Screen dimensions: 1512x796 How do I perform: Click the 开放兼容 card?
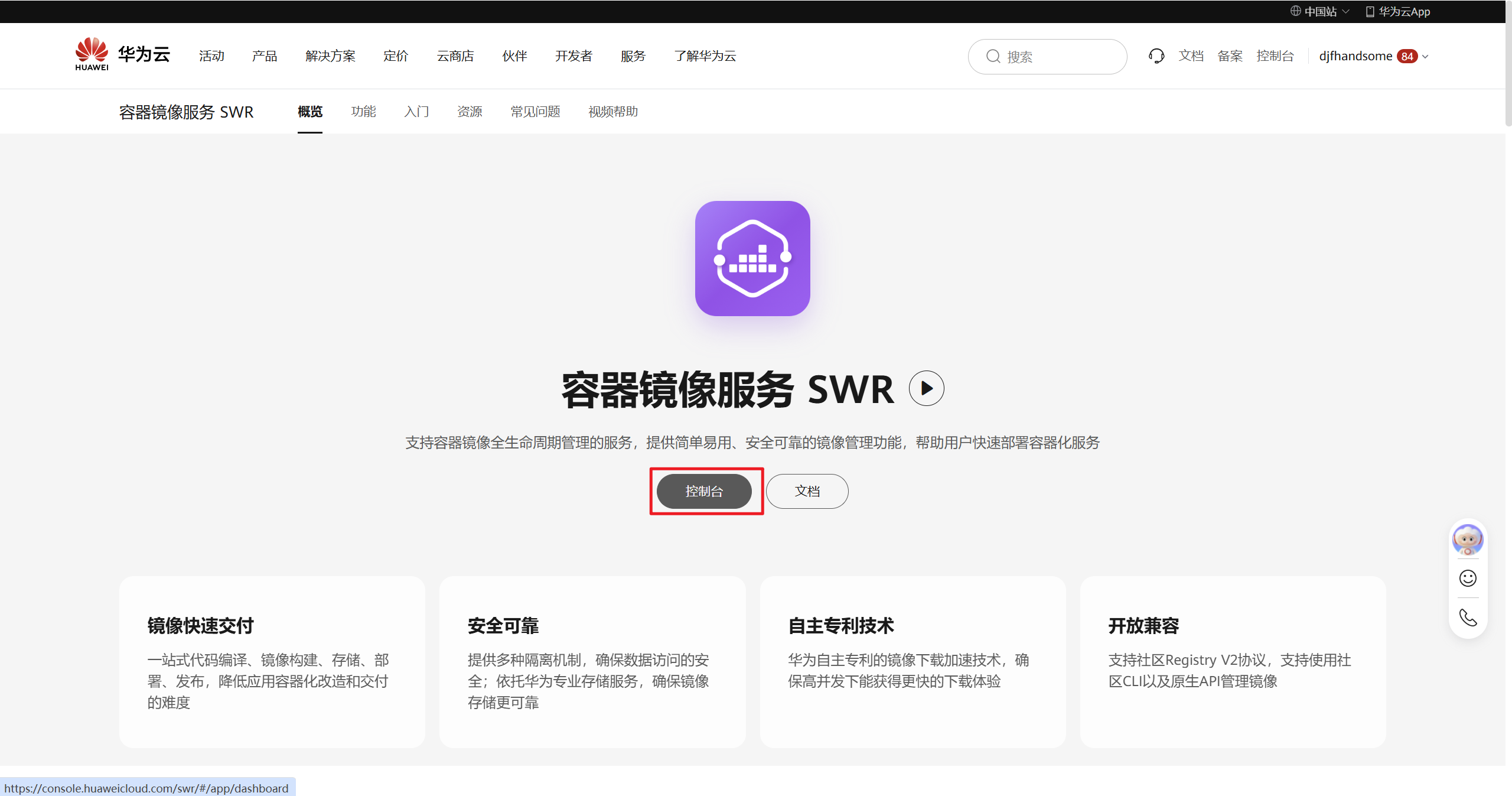(x=1233, y=662)
